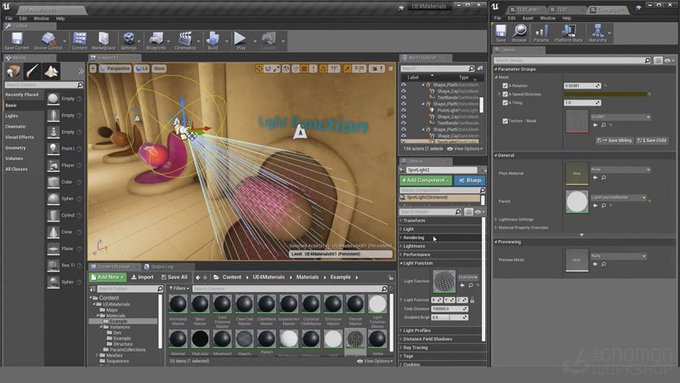Image resolution: width=680 pixels, height=383 pixels.
Task: Toggle the viewport grid snapping button
Action: click(x=304, y=69)
